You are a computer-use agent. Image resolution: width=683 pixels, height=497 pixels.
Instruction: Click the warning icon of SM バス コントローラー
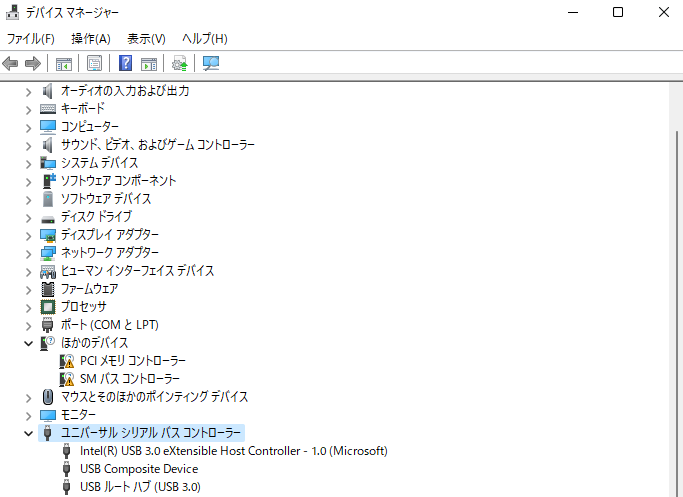pos(67,379)
